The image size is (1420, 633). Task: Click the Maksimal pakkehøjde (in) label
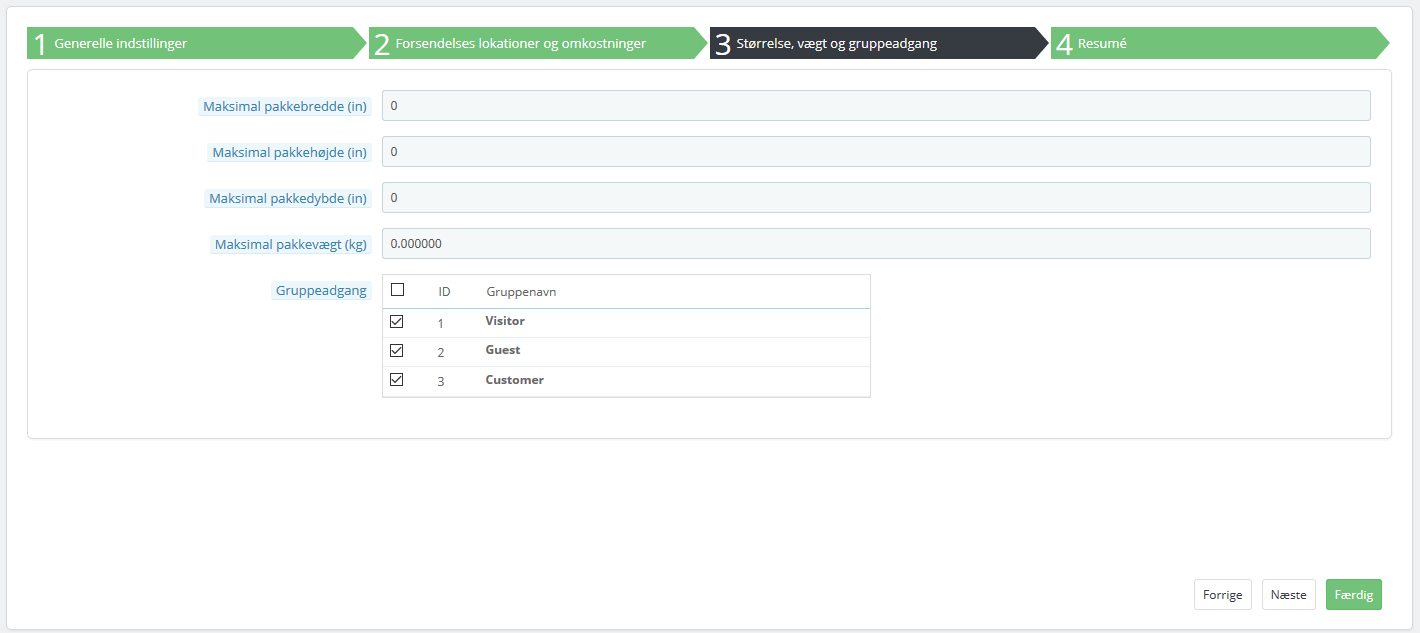point(290,153)
